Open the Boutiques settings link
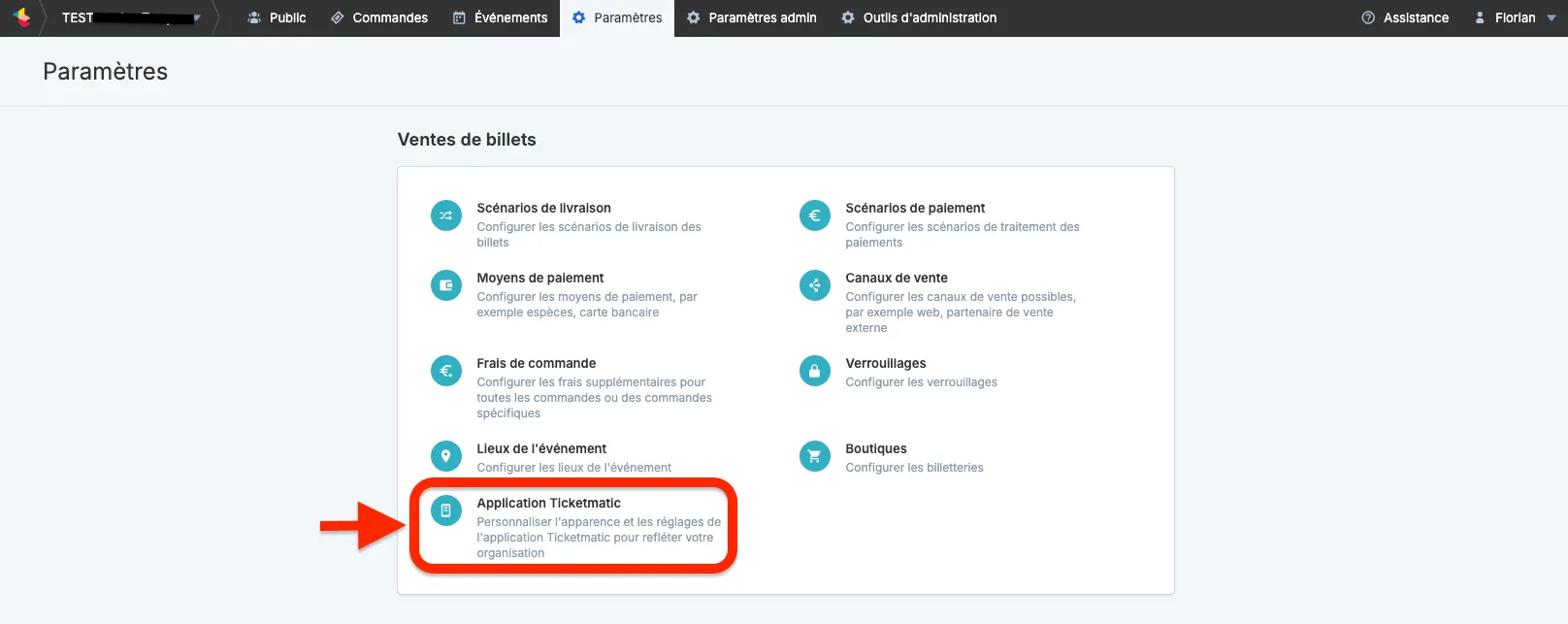Screen dimensions: 1568x624 tap(876, 448)
